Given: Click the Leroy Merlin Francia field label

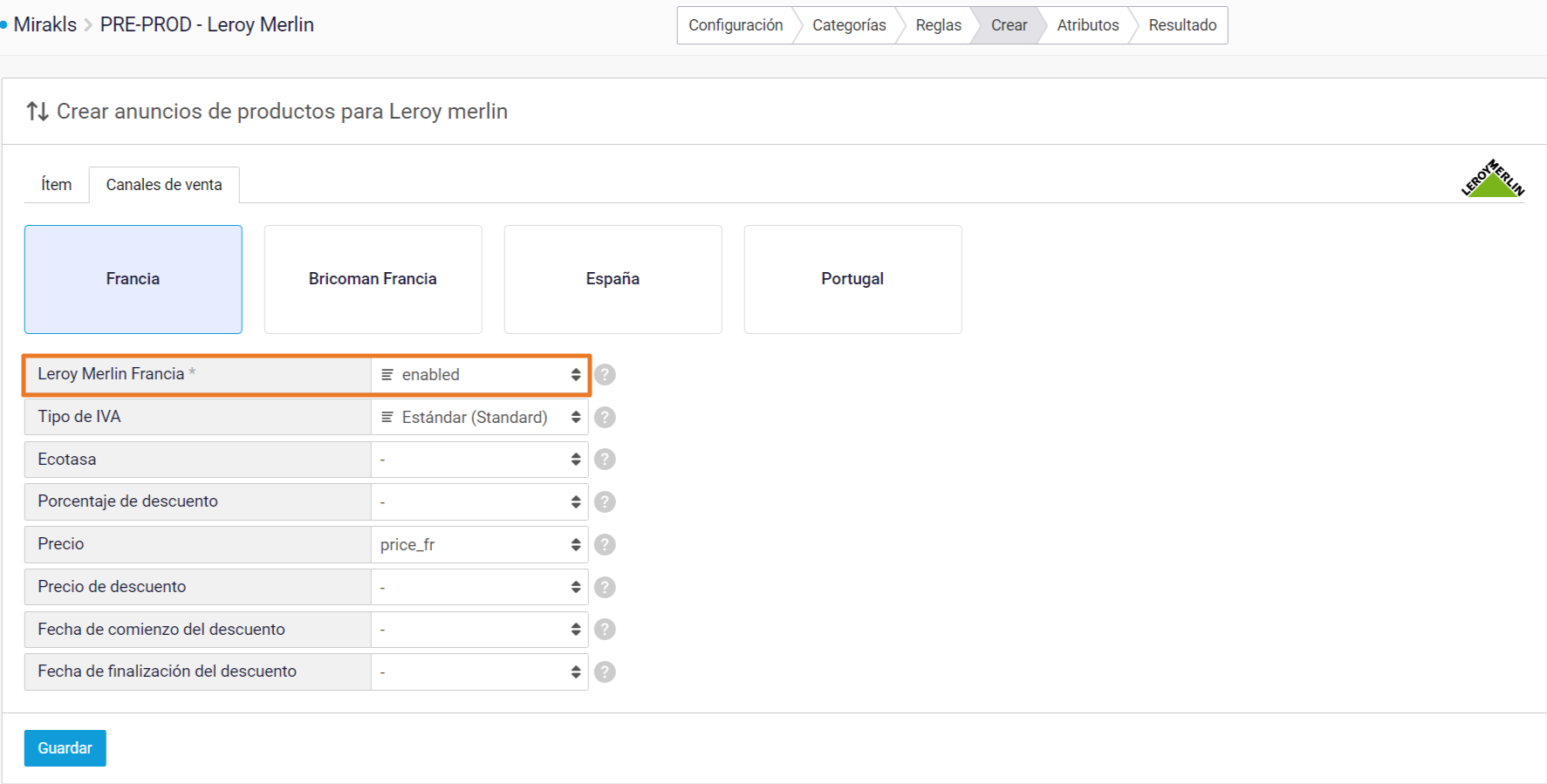Looking at the screenshot, I should coord(111,374).
